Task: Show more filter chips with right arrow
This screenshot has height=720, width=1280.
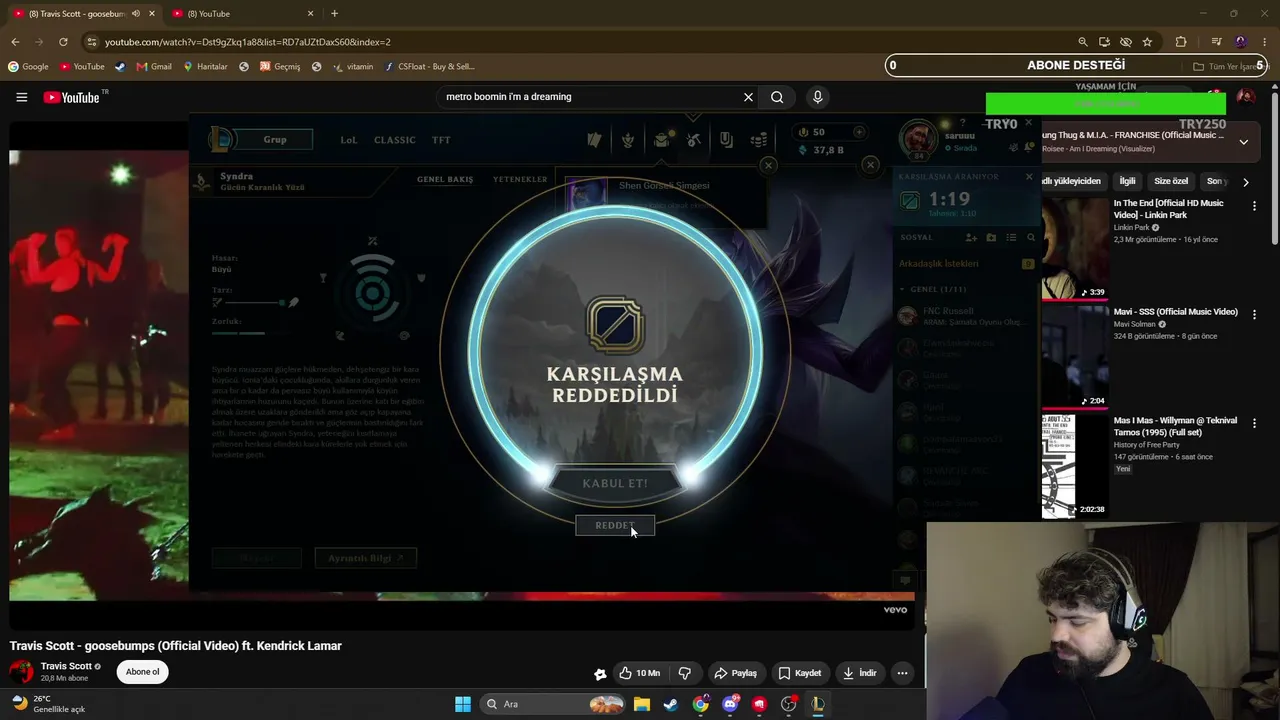Action: click(1245, 181)
